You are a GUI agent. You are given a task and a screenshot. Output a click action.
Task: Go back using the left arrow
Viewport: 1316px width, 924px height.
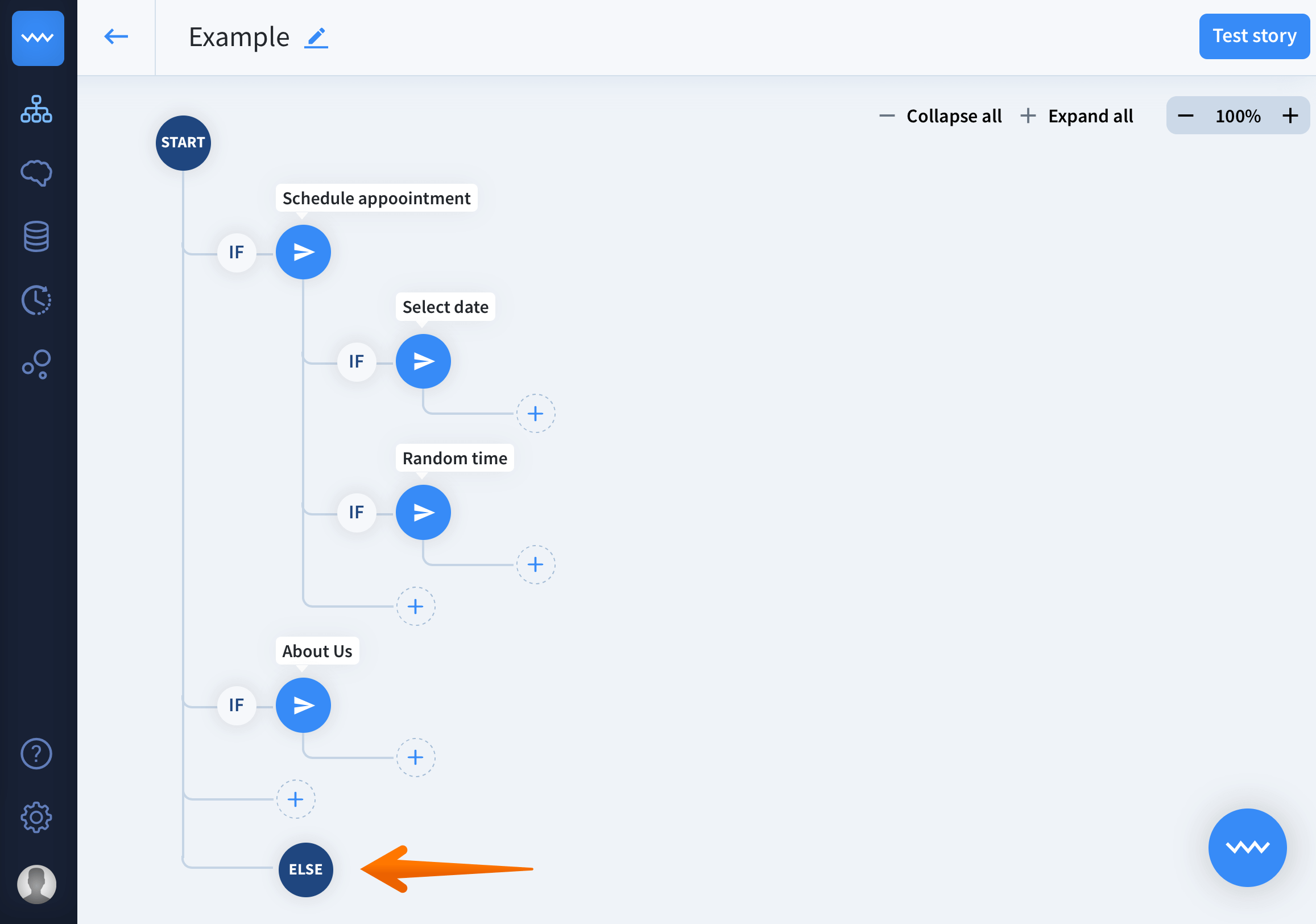pyautogui.click(x=116, y=37)
